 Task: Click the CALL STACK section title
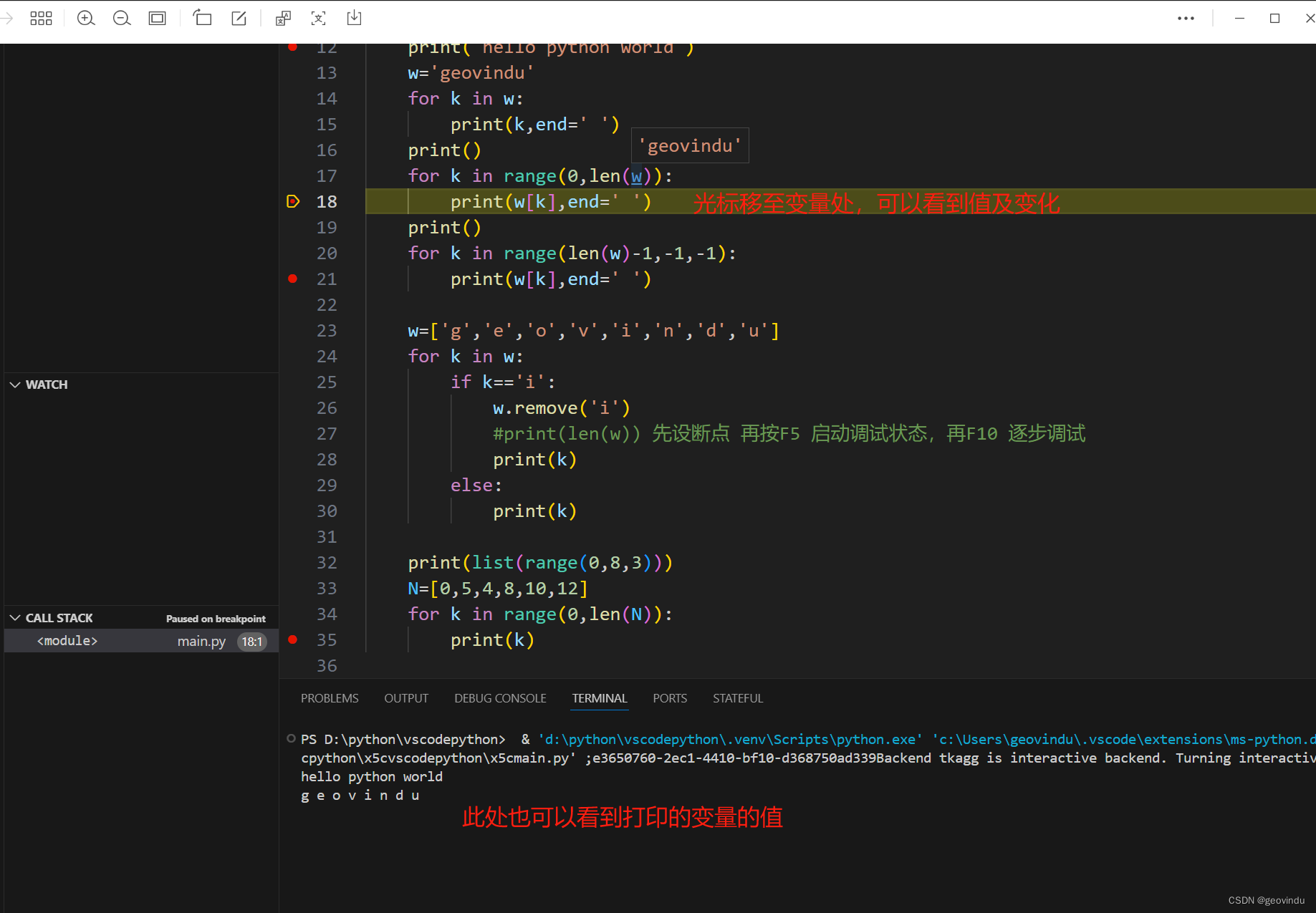click(x=59, y=618)
